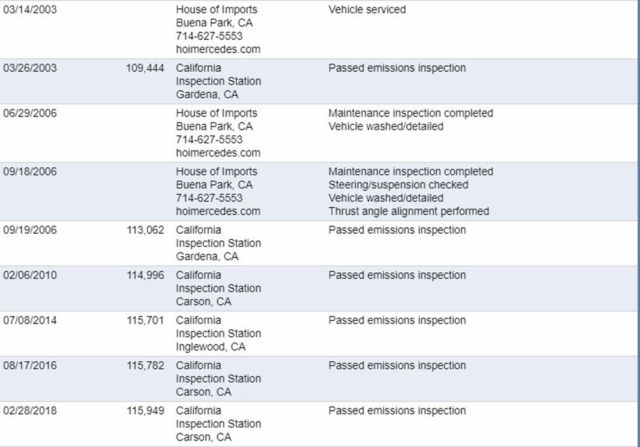640x447 pixels.
Task: Click Inglewood, CA location text
Action: pyautogui.click(x=211, y=347)
